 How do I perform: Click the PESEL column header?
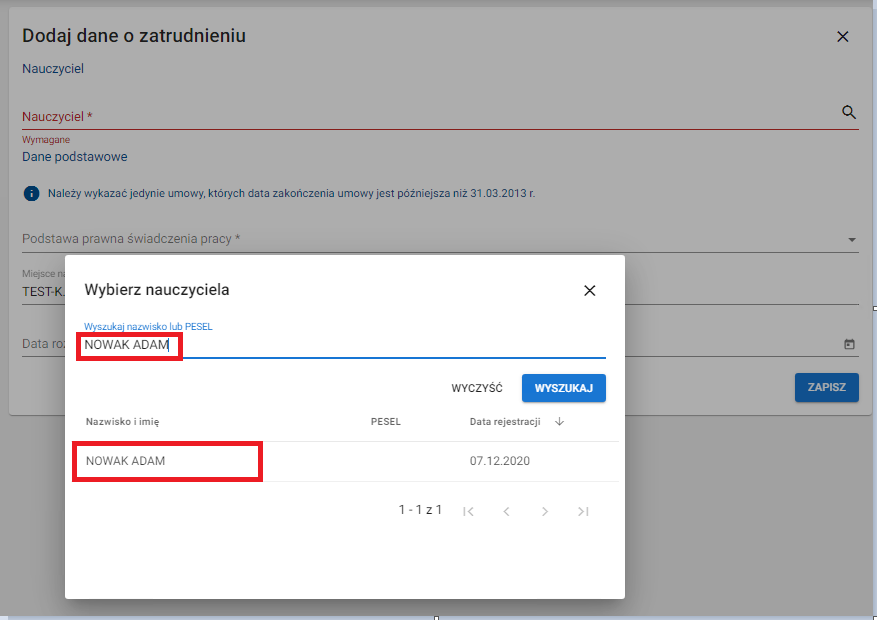tap(385, 422)
